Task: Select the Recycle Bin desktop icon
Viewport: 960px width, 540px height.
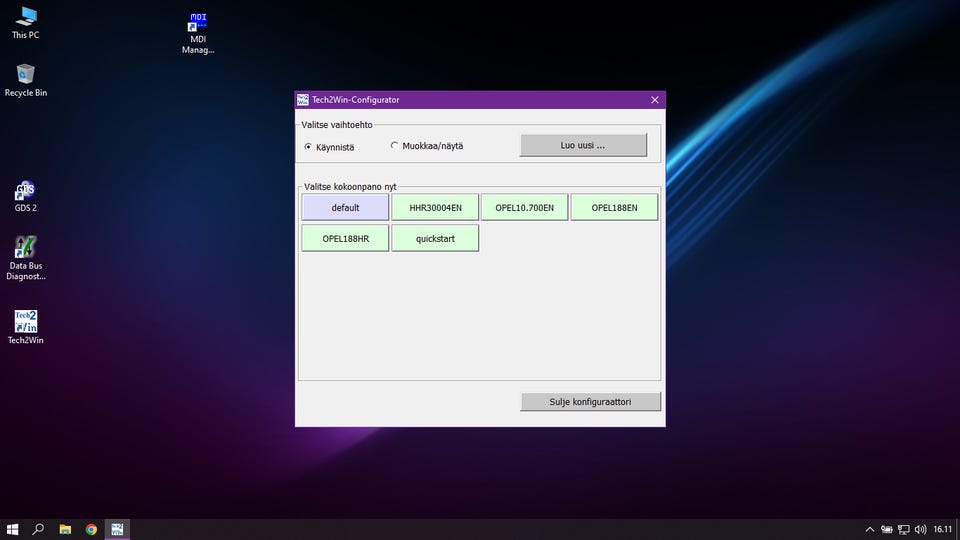Action: click(26, 80)
